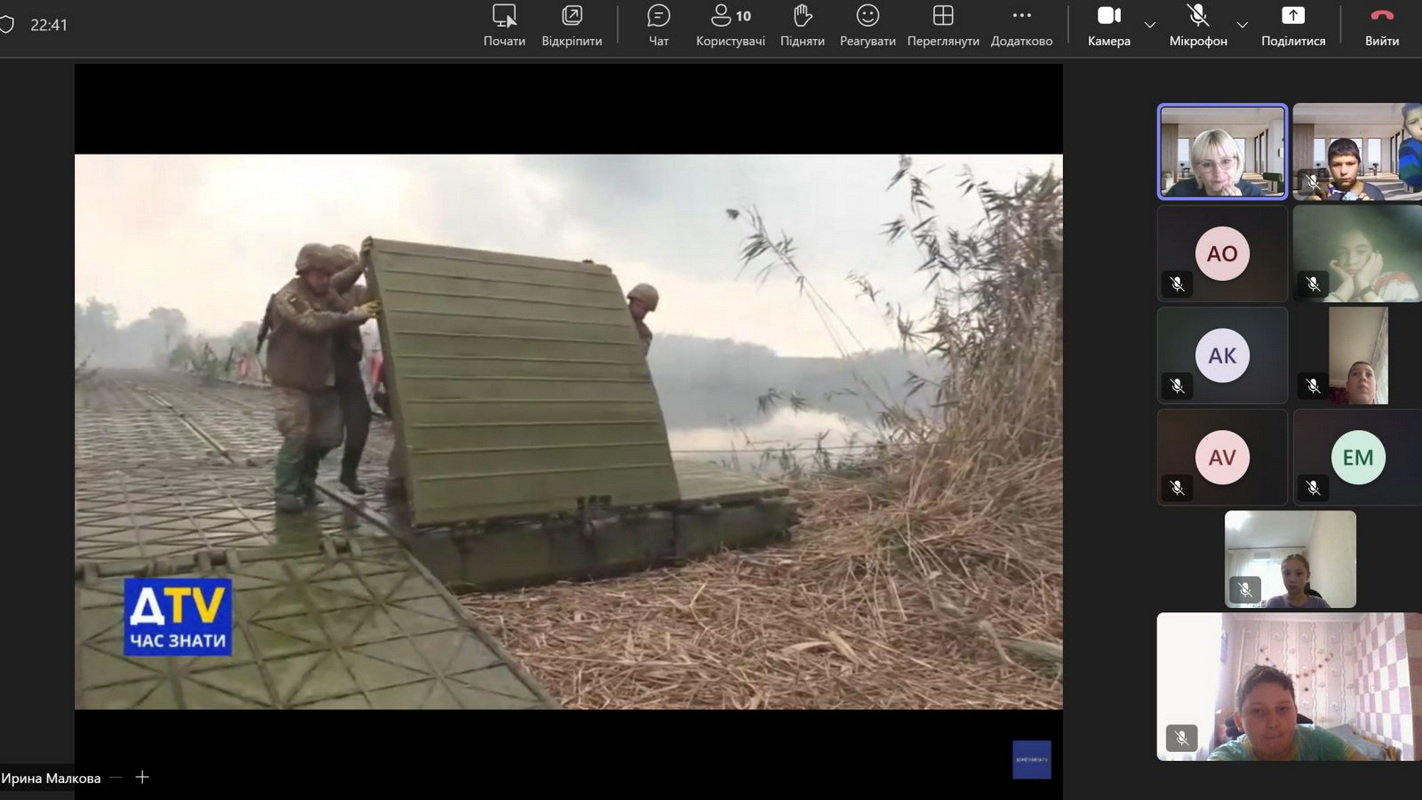Click the Відкріпити pop-out icon
The width and height of the screenshot is (1422, 800).
[571, 26]
